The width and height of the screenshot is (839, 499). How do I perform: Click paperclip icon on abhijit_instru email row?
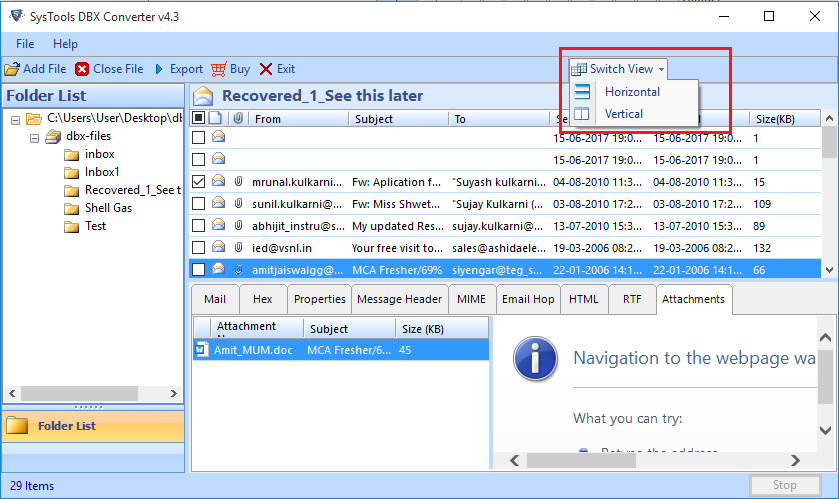[x=239, y=225]
